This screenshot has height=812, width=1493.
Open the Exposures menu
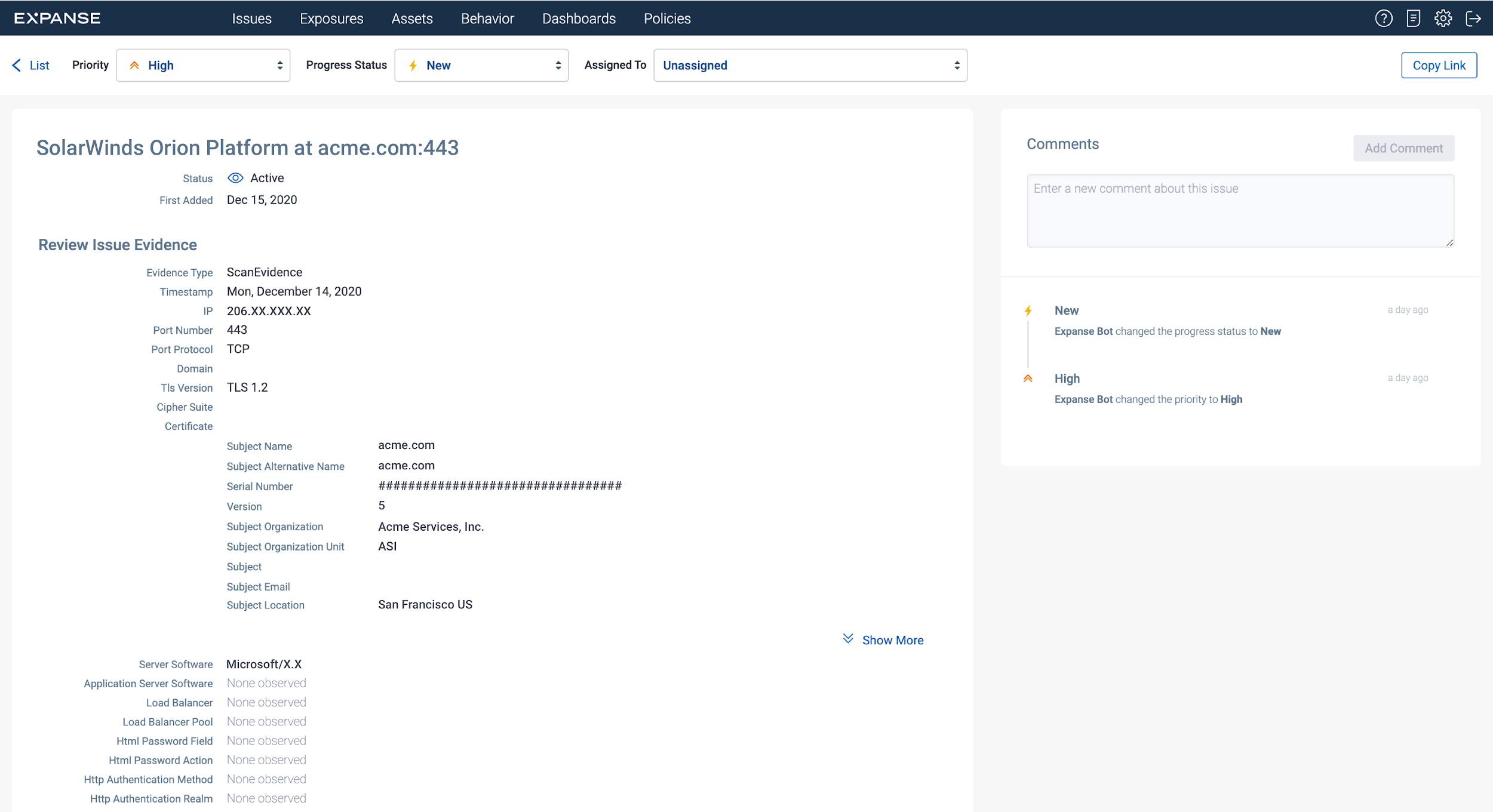pos(331,19)
